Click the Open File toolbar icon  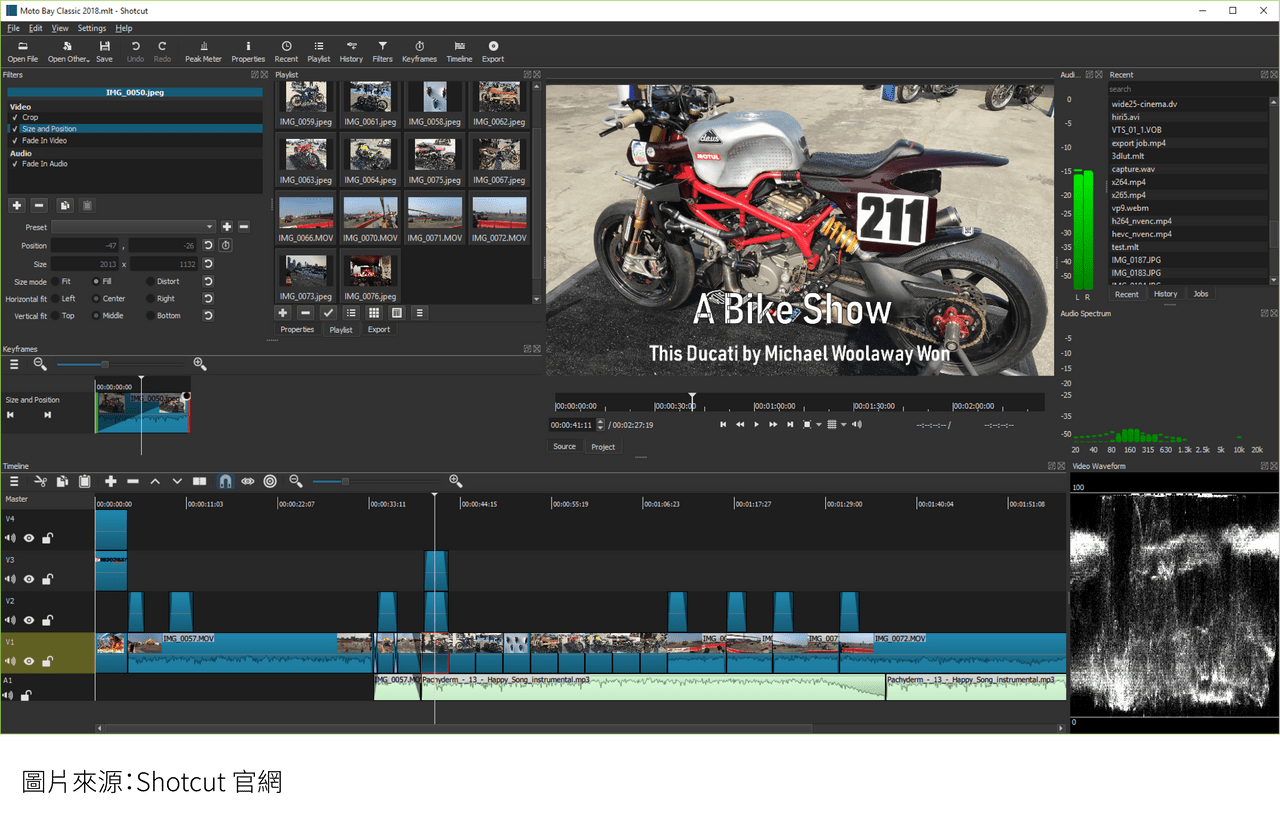tap(23, 51)
